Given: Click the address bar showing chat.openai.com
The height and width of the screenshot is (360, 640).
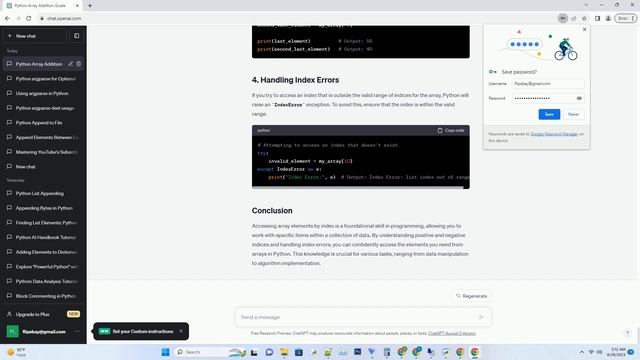Looking at the screenshot, I should pos(296,18).
